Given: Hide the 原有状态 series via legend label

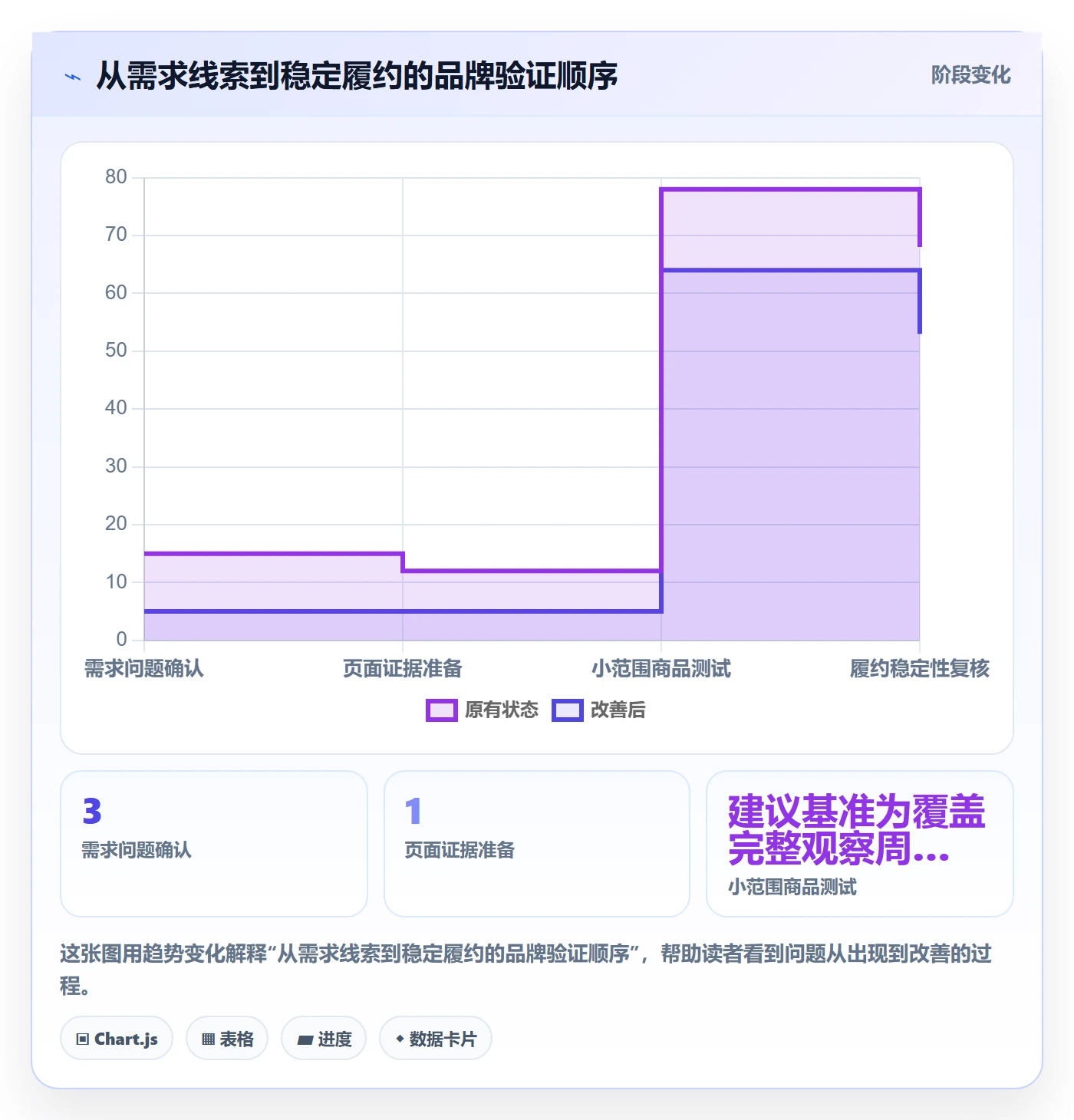Looking at the screenshot, I should (x=502, y=710).
